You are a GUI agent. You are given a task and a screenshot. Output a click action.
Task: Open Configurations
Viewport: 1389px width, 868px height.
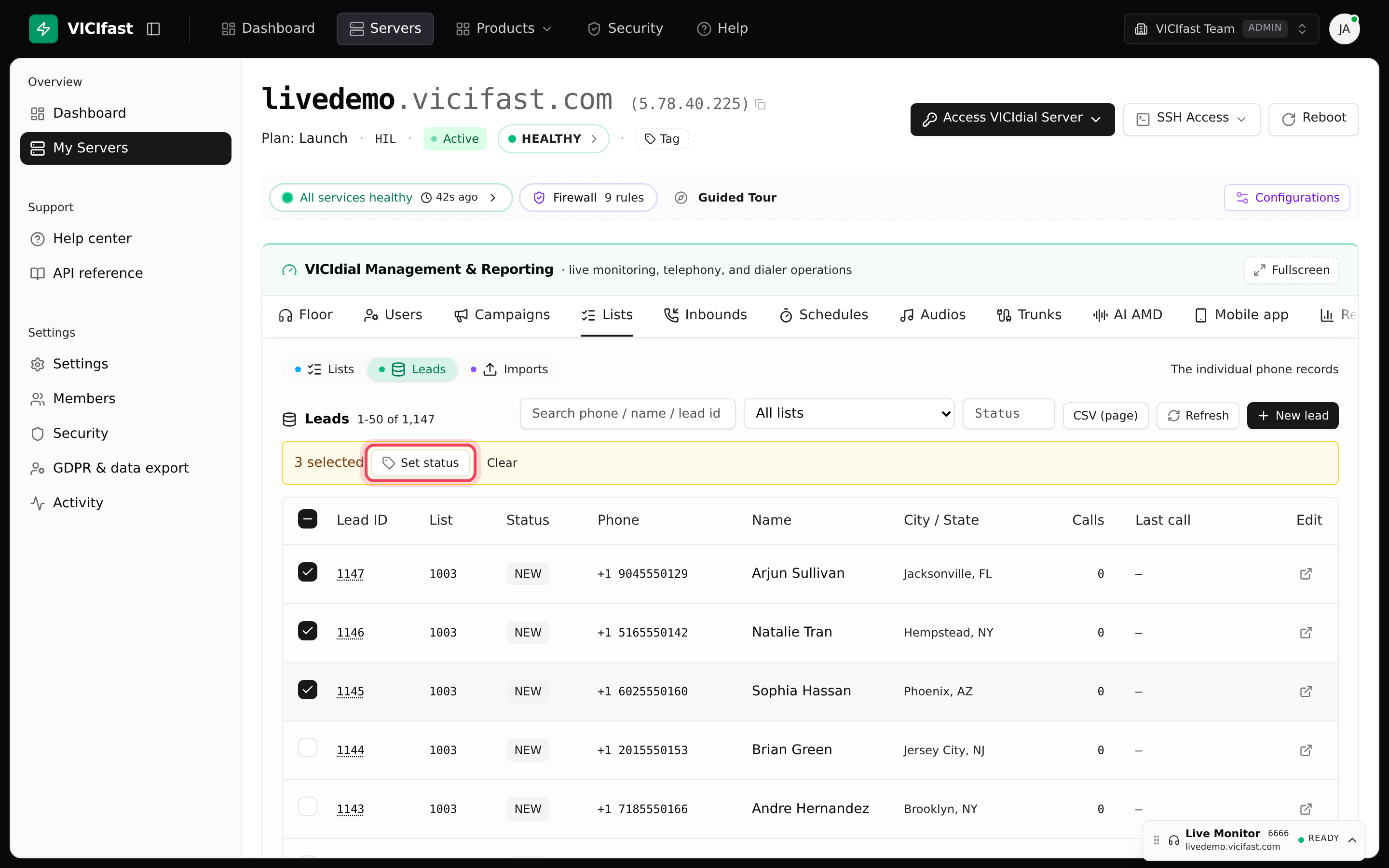pyautogui.click(x=1287, y=198)
